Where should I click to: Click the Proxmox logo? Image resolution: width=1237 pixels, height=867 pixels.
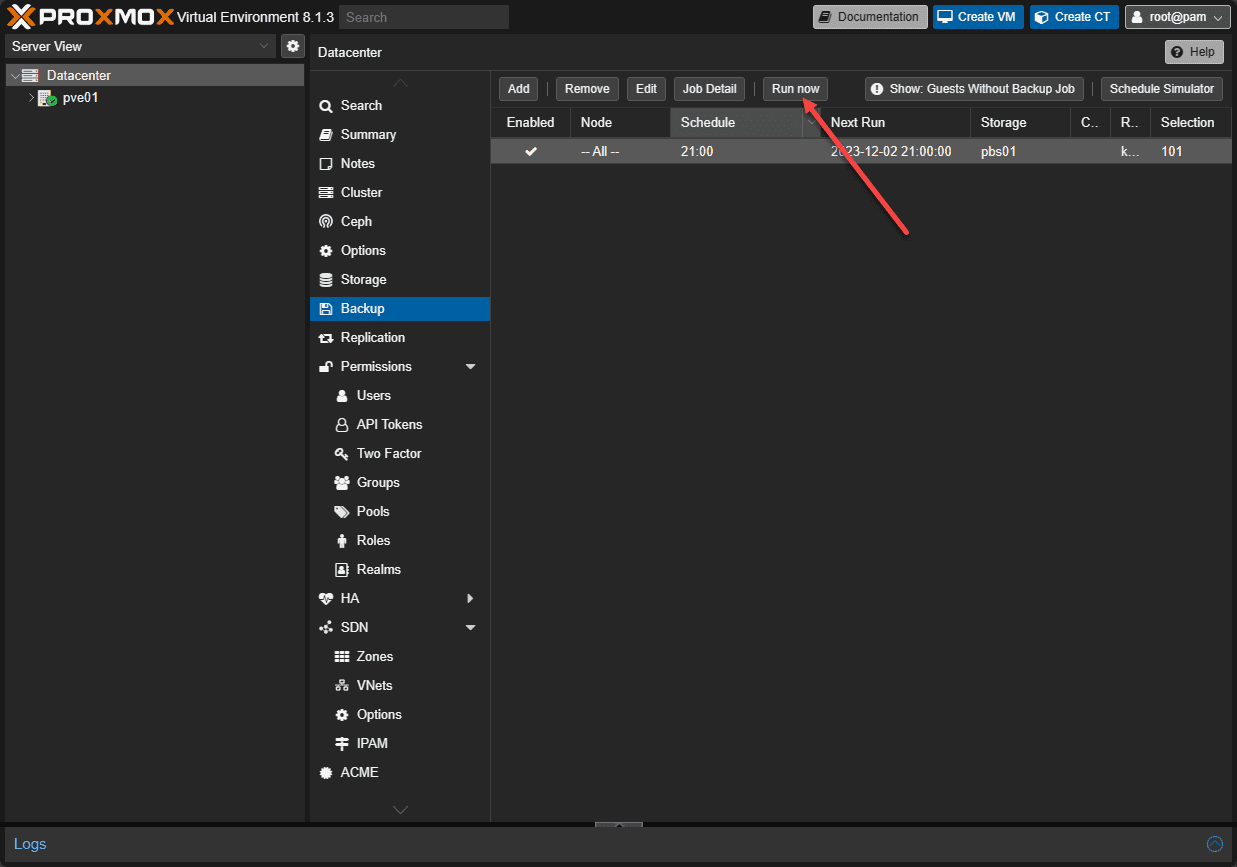pos(90,16)
